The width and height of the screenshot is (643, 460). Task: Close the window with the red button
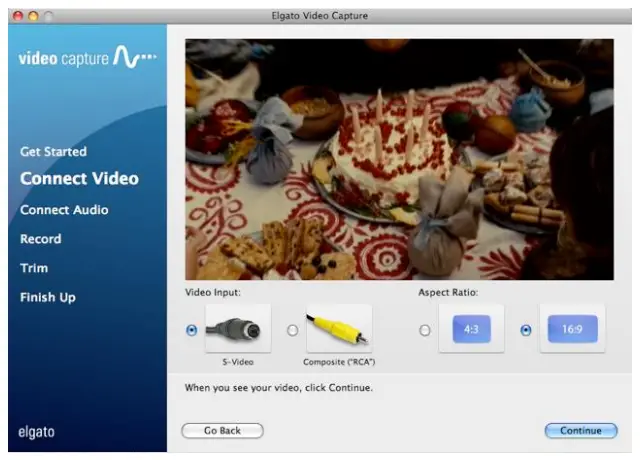18,16
